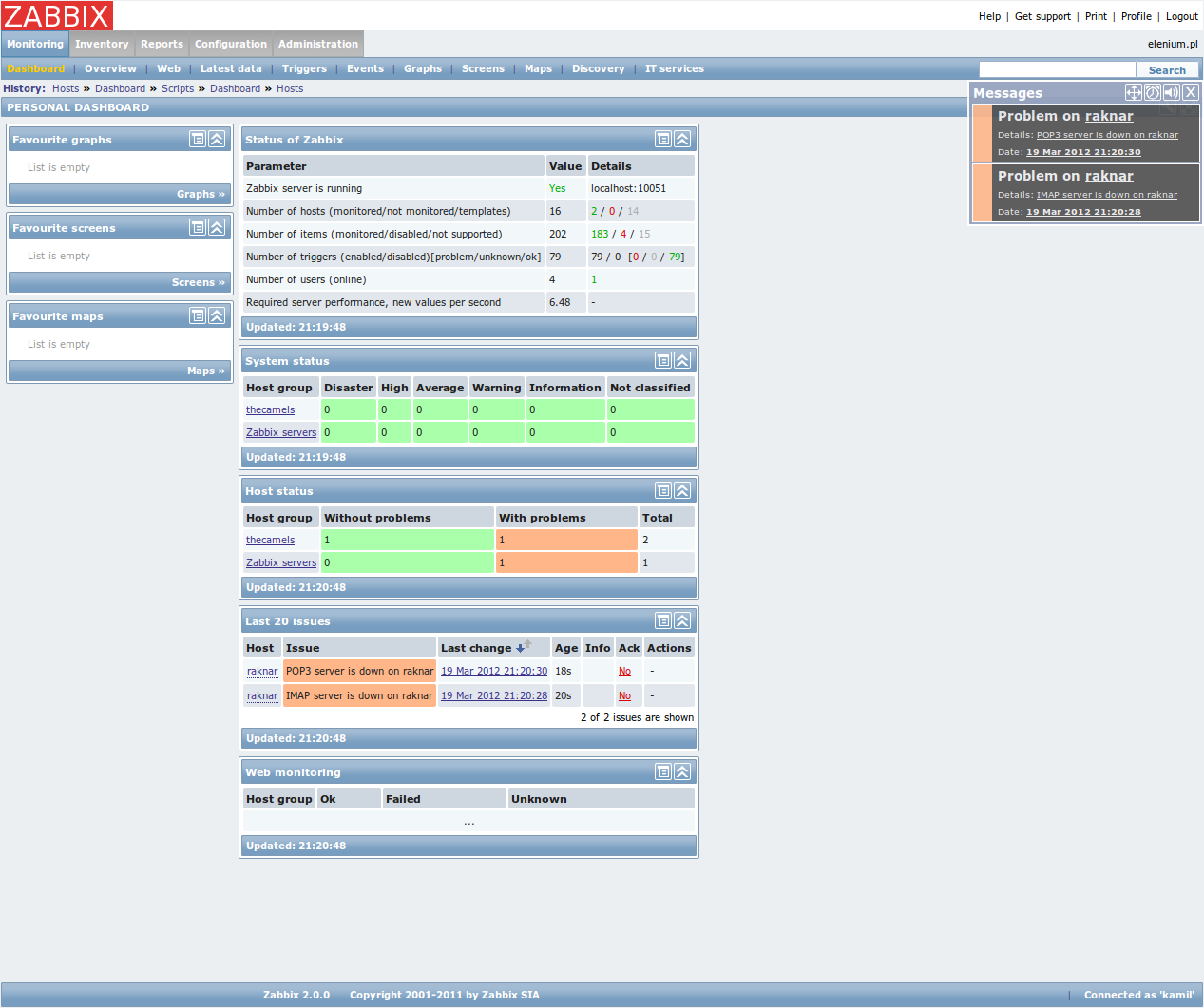Open menu icon of System status widget
Image resolution: width=1204 pixels, height=1008 pixels.
(663, 360)
